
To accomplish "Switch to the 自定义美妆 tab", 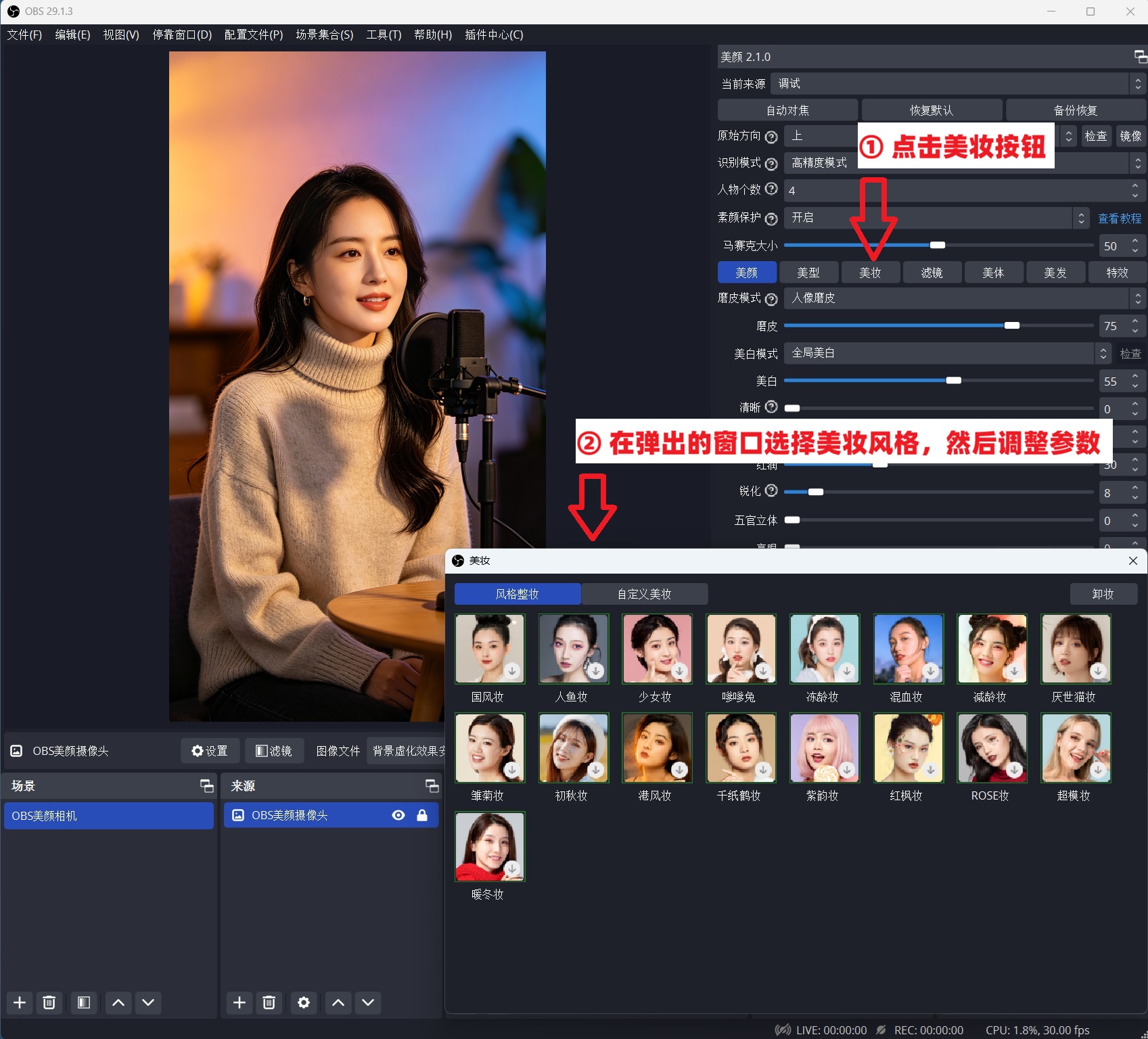I will pyautogui.click(x=643, y=593).
